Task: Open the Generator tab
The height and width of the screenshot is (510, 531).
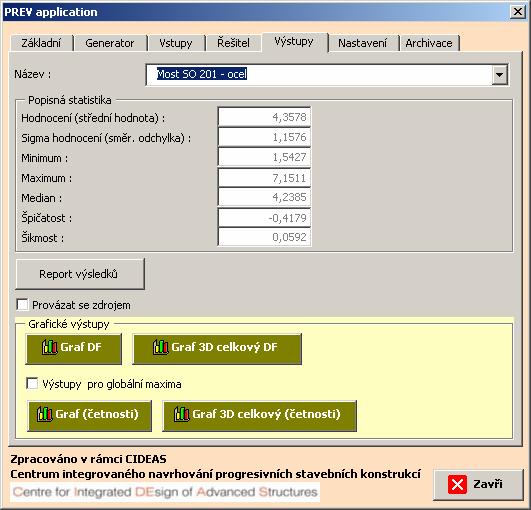Action: point(110,43)
